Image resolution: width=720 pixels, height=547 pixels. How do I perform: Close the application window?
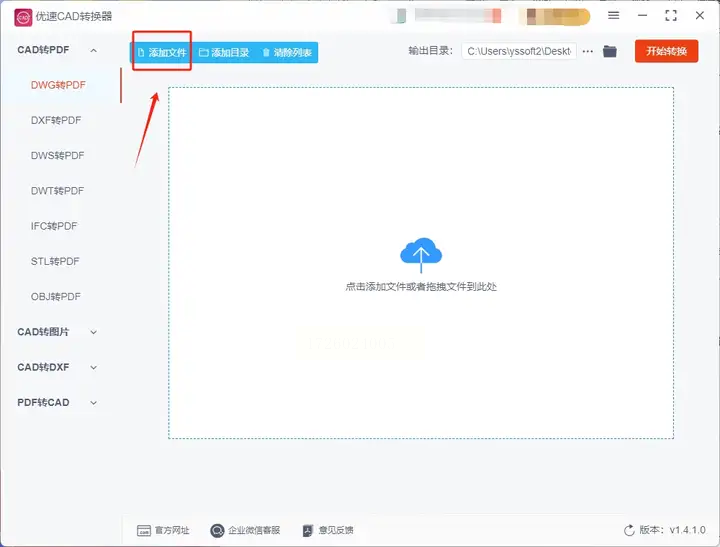point(700,16)
